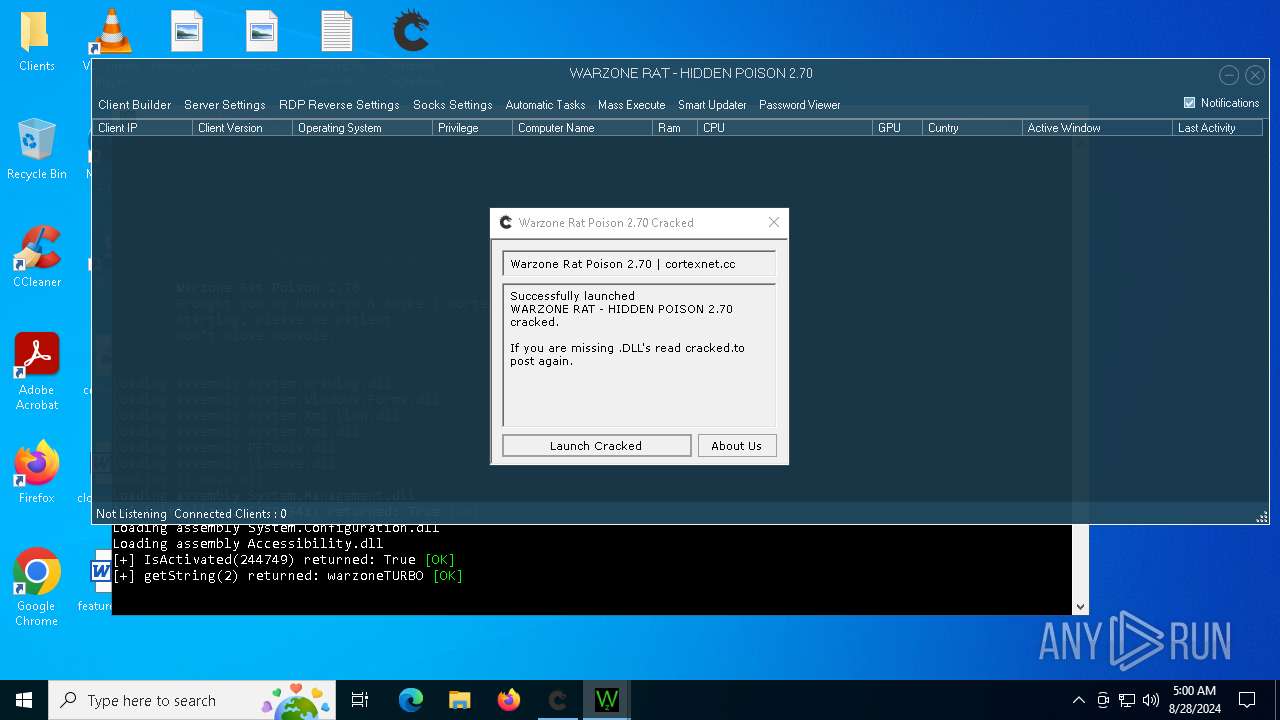Click the 'Not Listening' status text
Image resolution: width=1280 pixels, height=720 pixels.
point(131,514)
